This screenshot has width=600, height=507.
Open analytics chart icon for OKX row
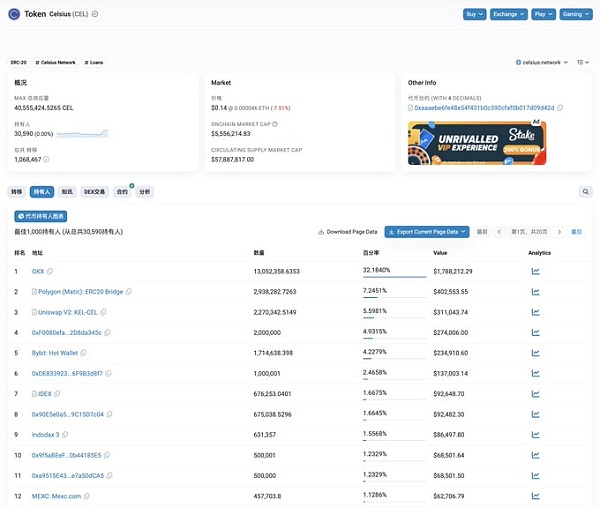tap(535, 270)
